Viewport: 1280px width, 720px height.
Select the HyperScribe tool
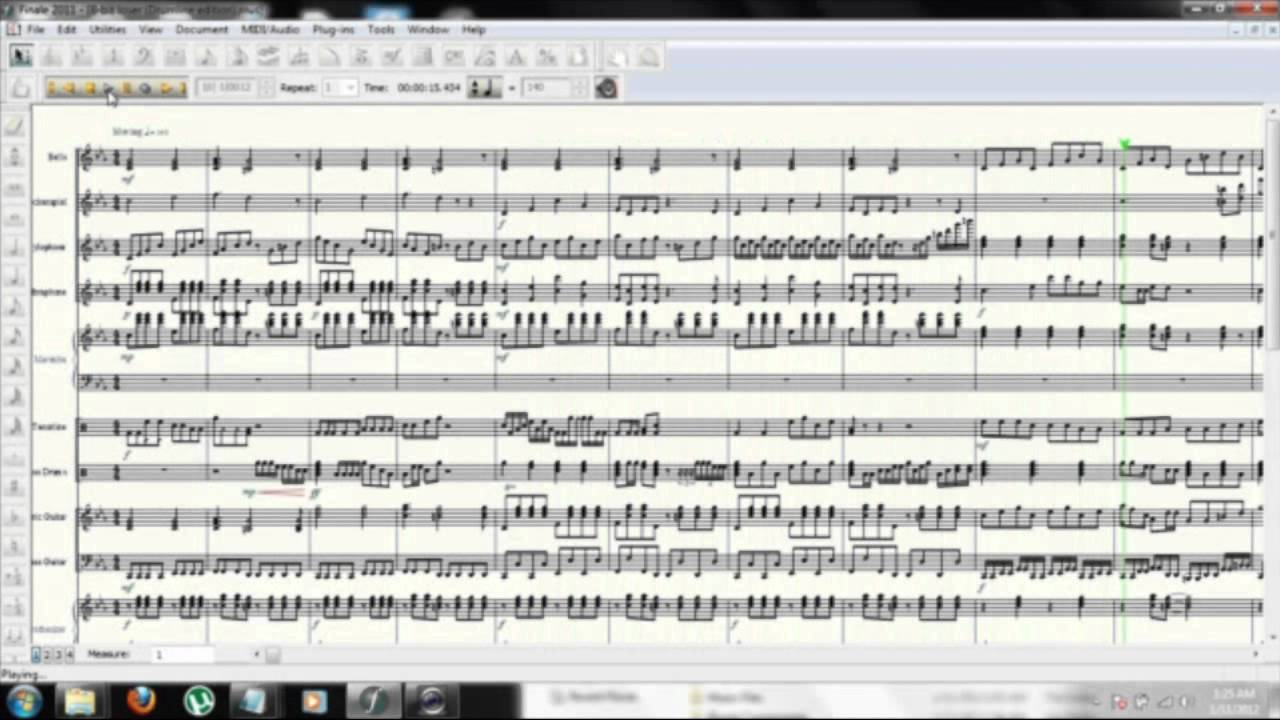268,57
